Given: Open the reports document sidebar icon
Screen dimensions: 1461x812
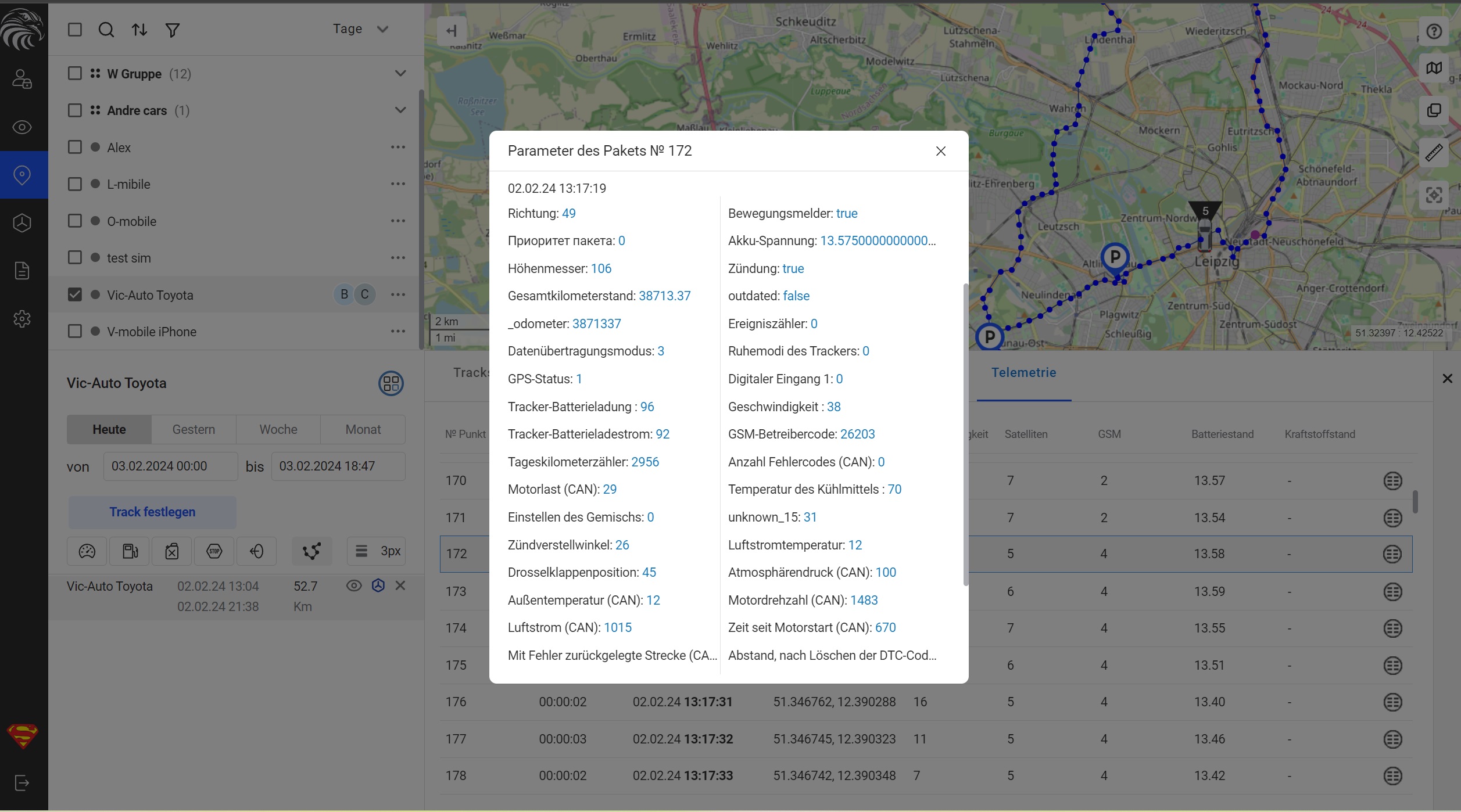Looking at the screenshot, I should click(22, 271).
